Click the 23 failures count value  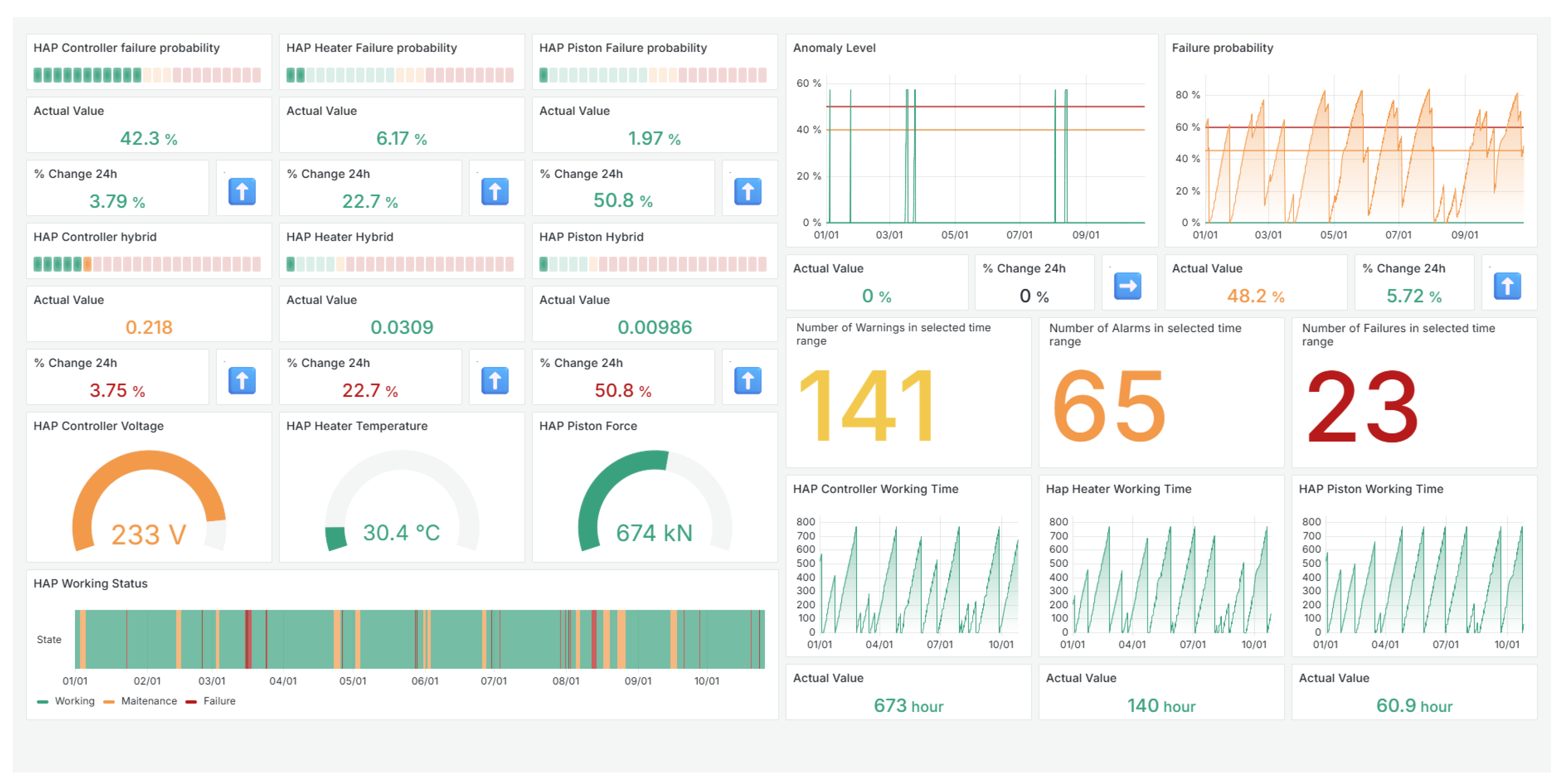tap(1361, 405)
